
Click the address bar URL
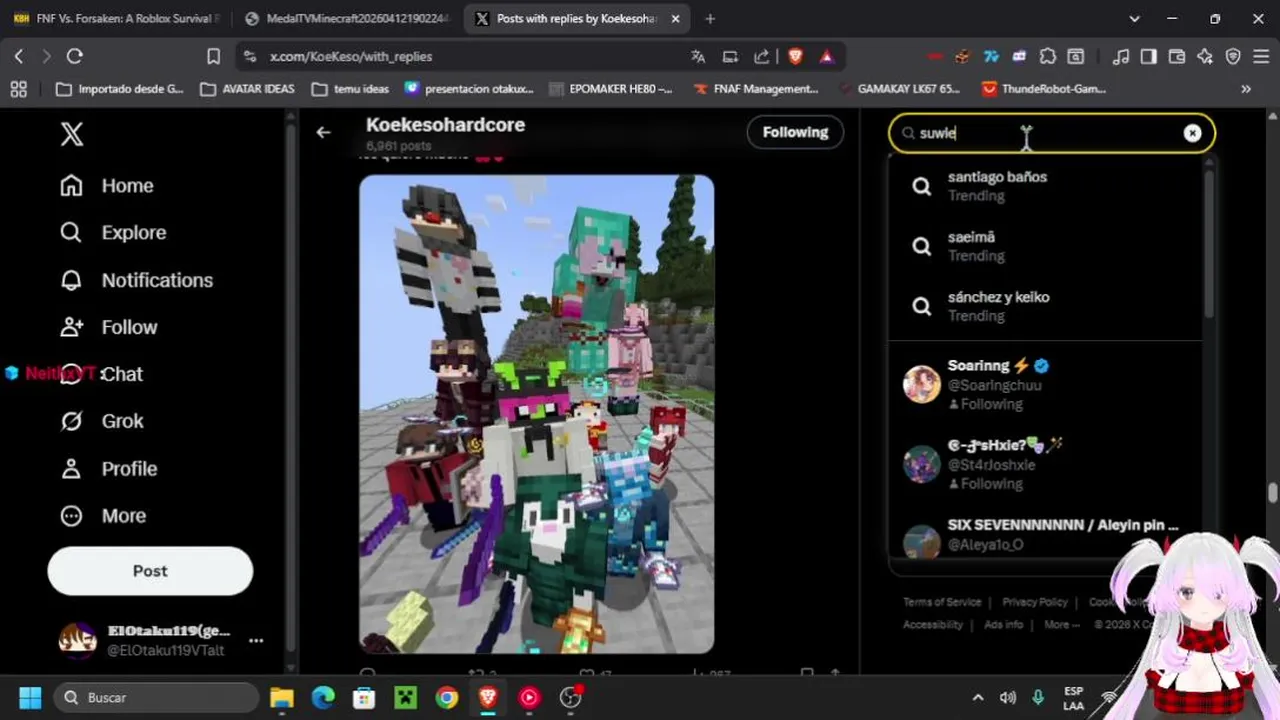pyautogui.click(x=351, y=57)
